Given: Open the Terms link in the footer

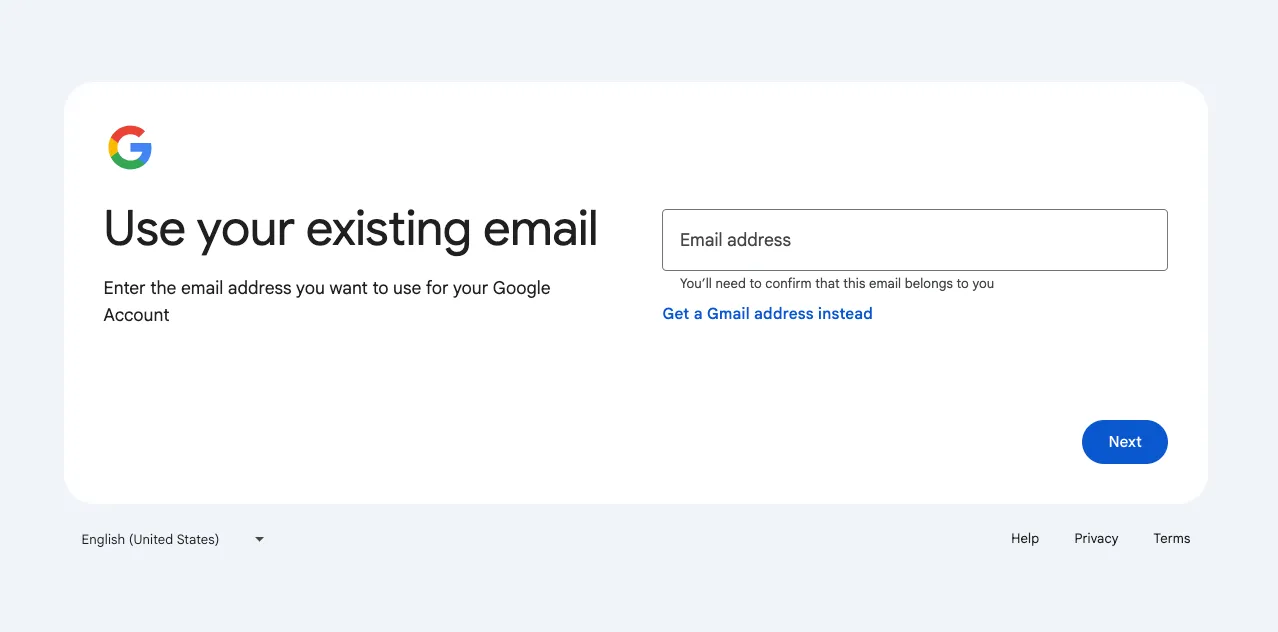Looking at the screenshot, I should tap(1171, 539).
